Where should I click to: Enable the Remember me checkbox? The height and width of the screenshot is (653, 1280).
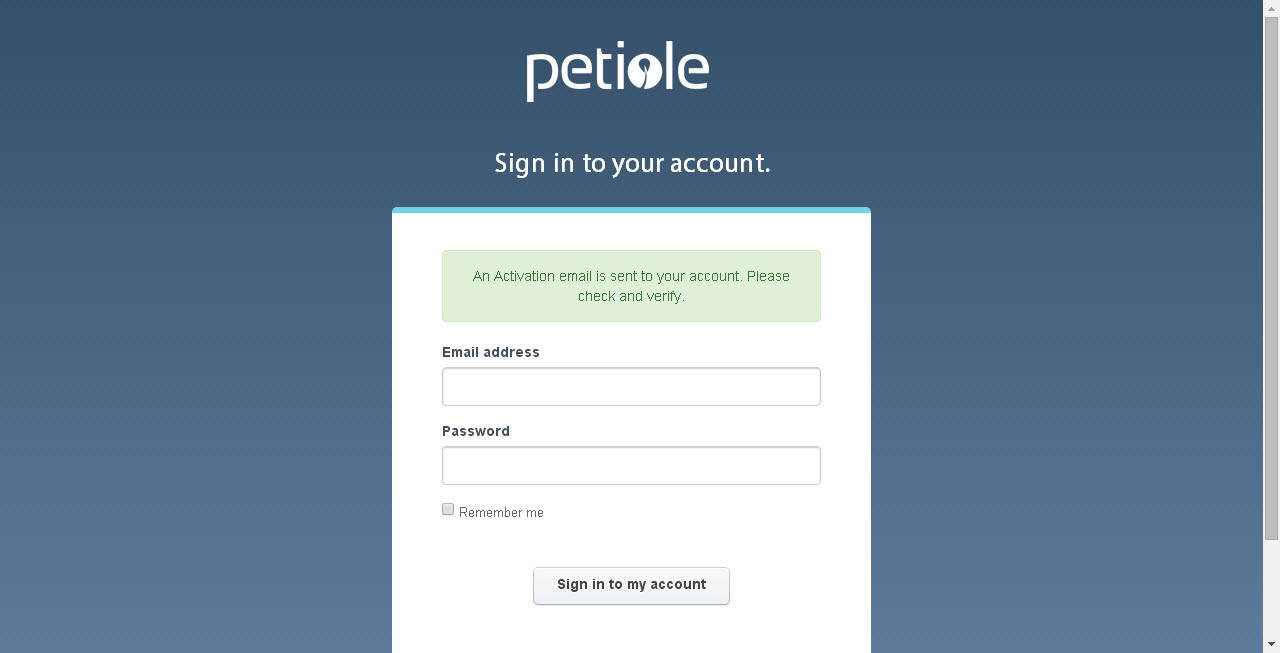448,510
